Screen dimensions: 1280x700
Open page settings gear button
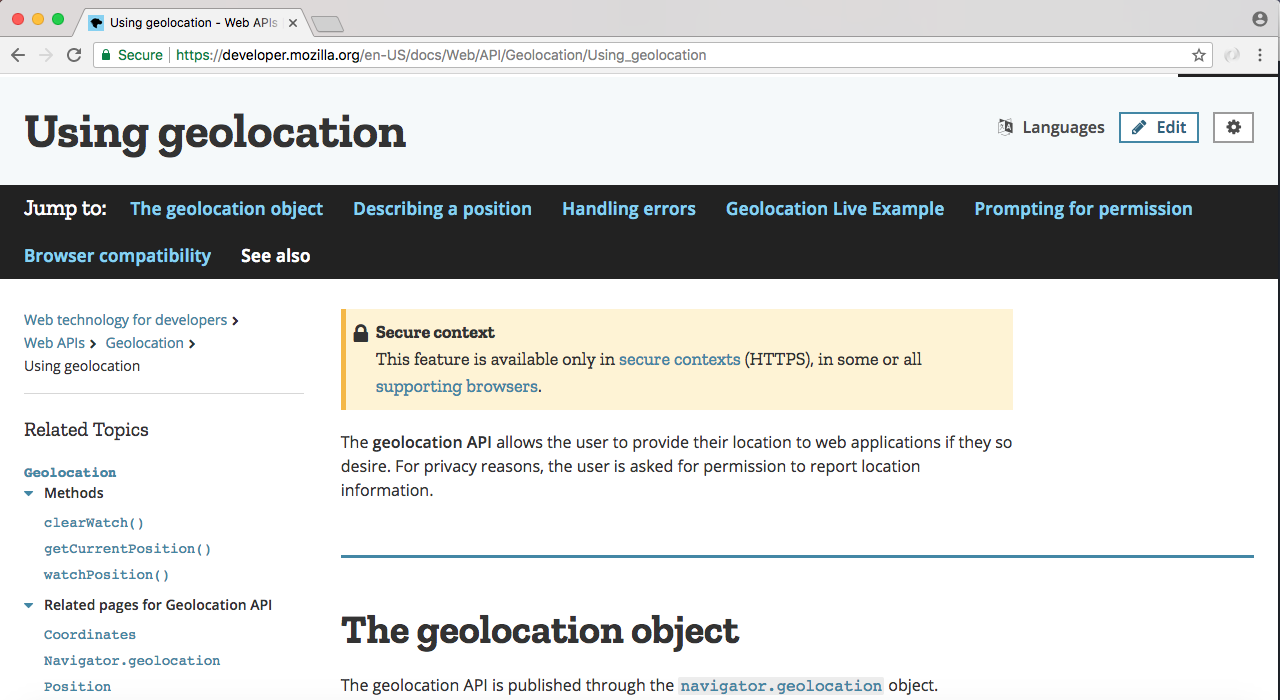[x=1233, y=127]
